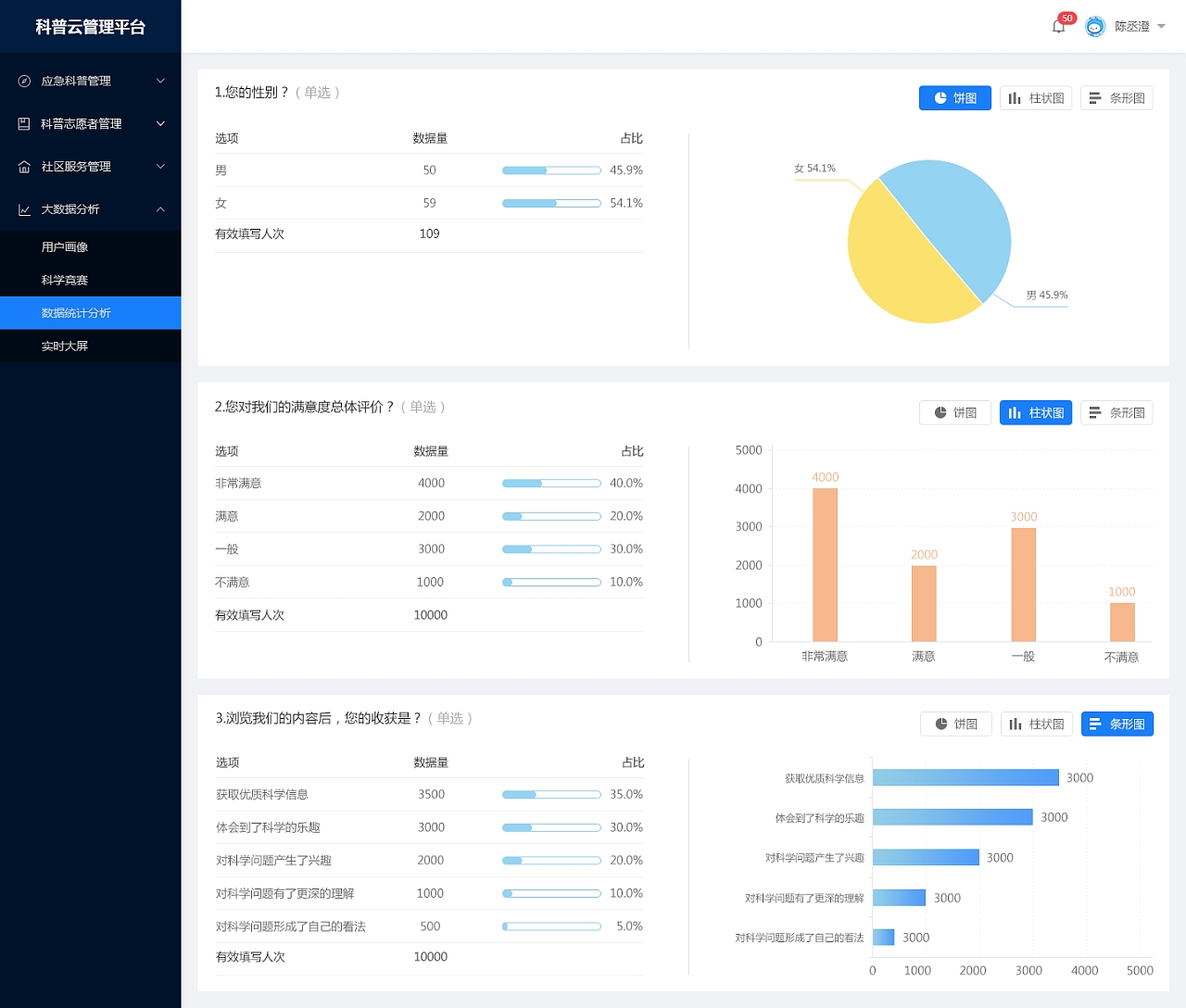Select 条形图 for question 3 收获
The image size is (1186, 1008).
click(x=1117, y=724)
